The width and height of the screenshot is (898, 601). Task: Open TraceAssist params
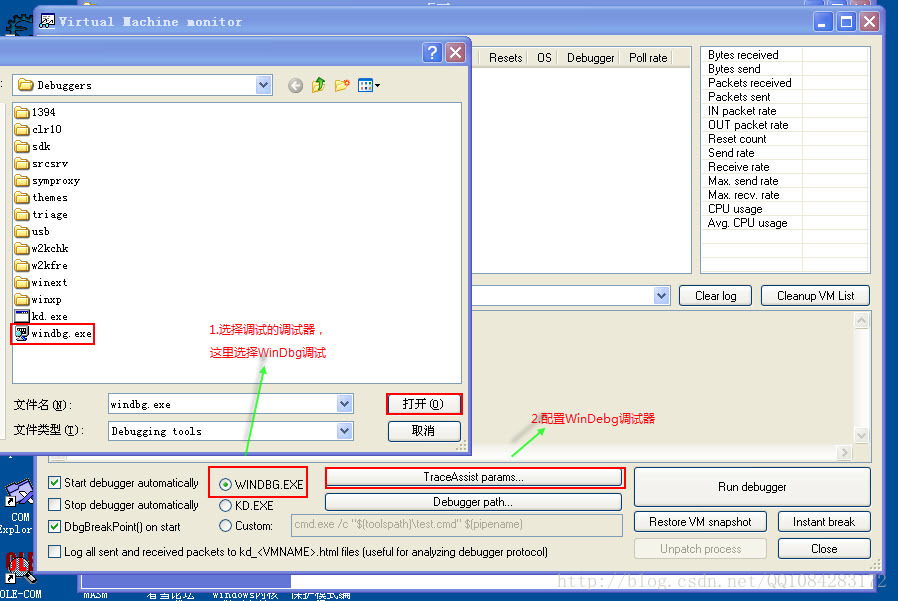(x=474, y=477)
